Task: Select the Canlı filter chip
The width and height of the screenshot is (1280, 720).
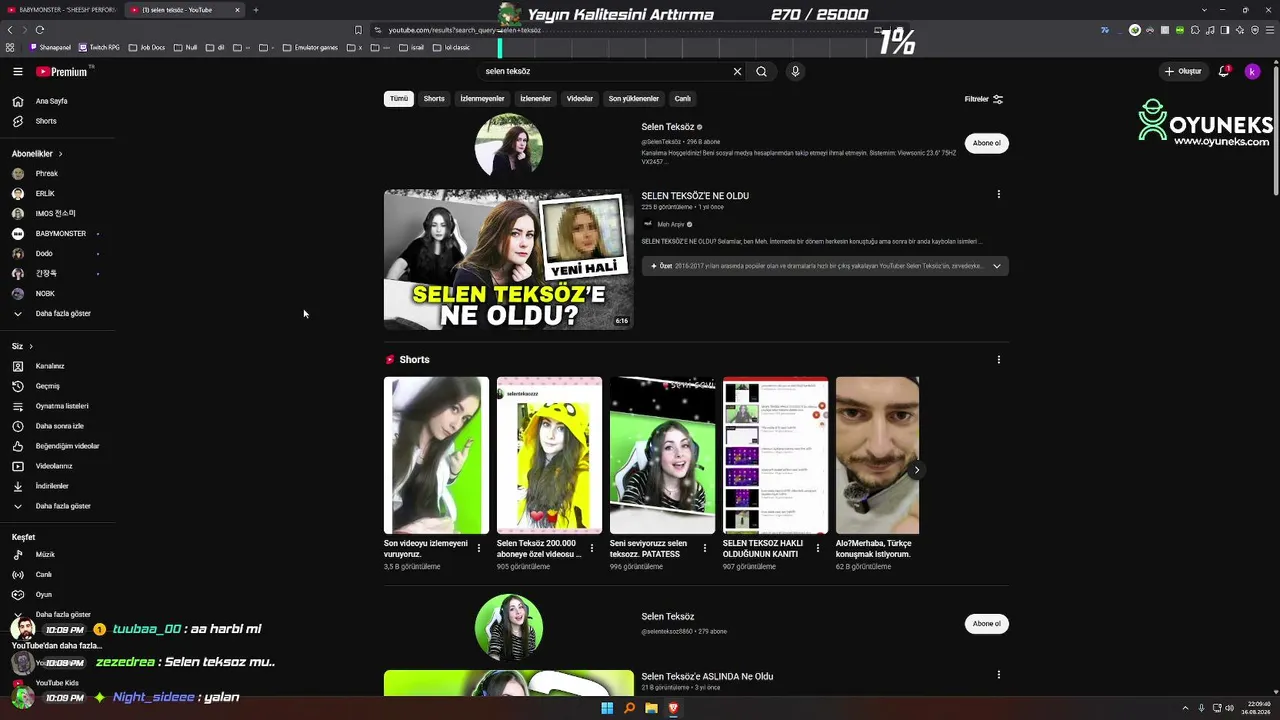Action: 683,99
